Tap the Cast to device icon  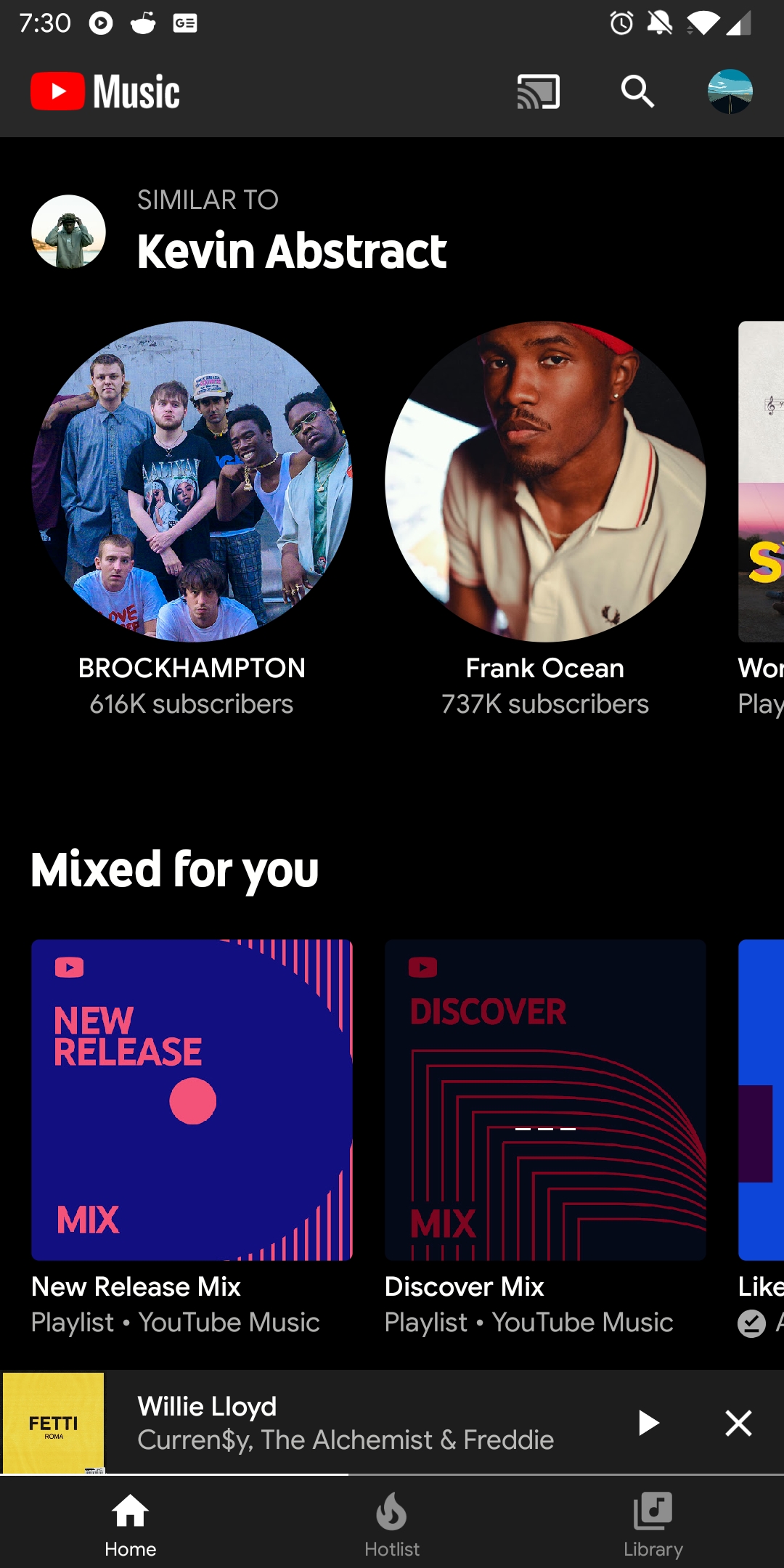click(x=538, y=91)
